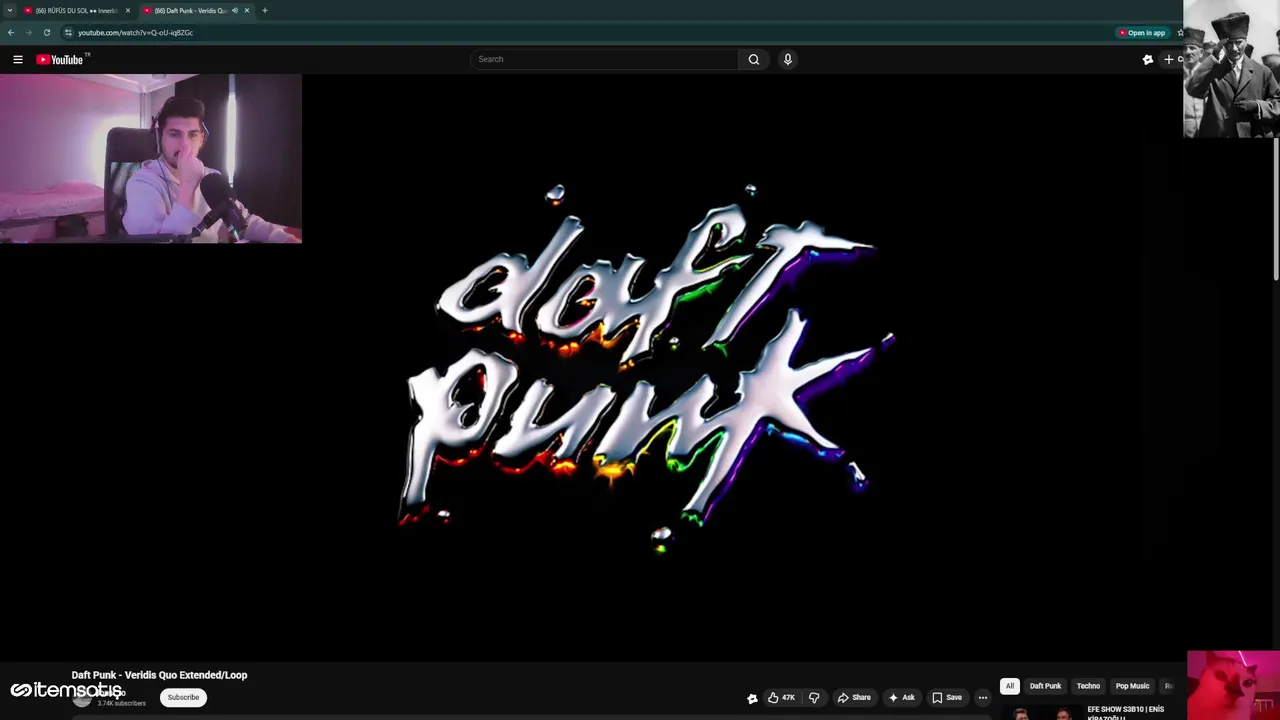The width and height of the screenshot is (1280, 720).
Task: Click the page vertical scrollbar
Action: (1277, 210)
